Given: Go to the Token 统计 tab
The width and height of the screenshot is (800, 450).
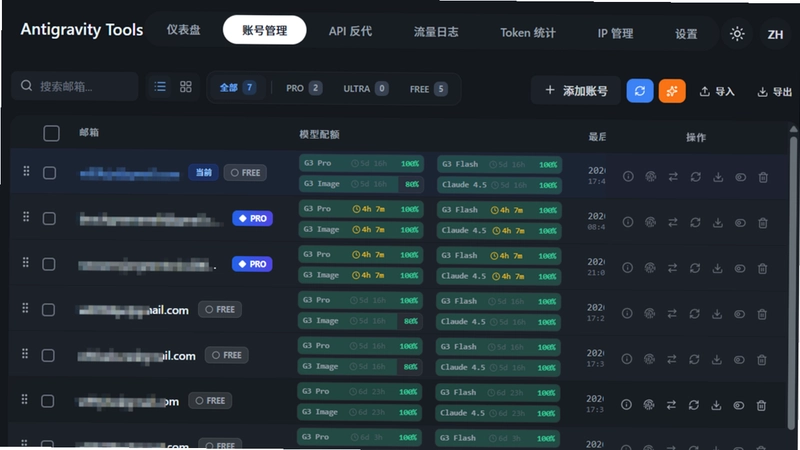Looking at the screenshot, I should tap(528, 33).
